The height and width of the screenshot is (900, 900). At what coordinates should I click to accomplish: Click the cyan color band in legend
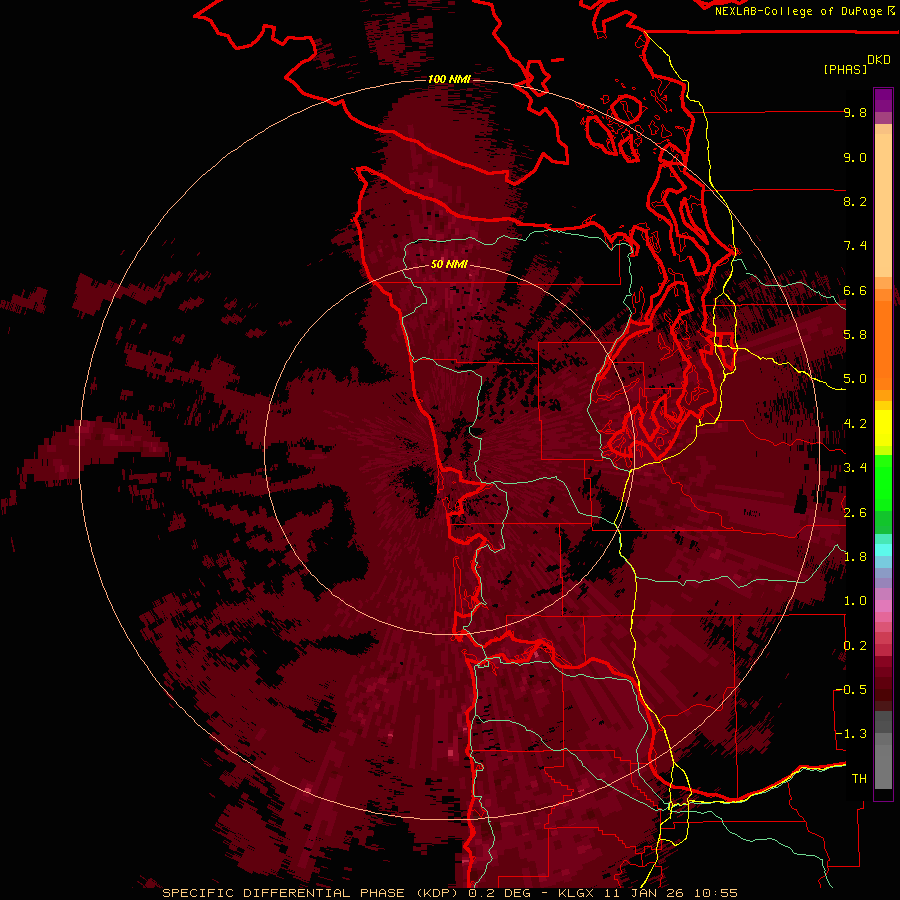tap(883, 550)
